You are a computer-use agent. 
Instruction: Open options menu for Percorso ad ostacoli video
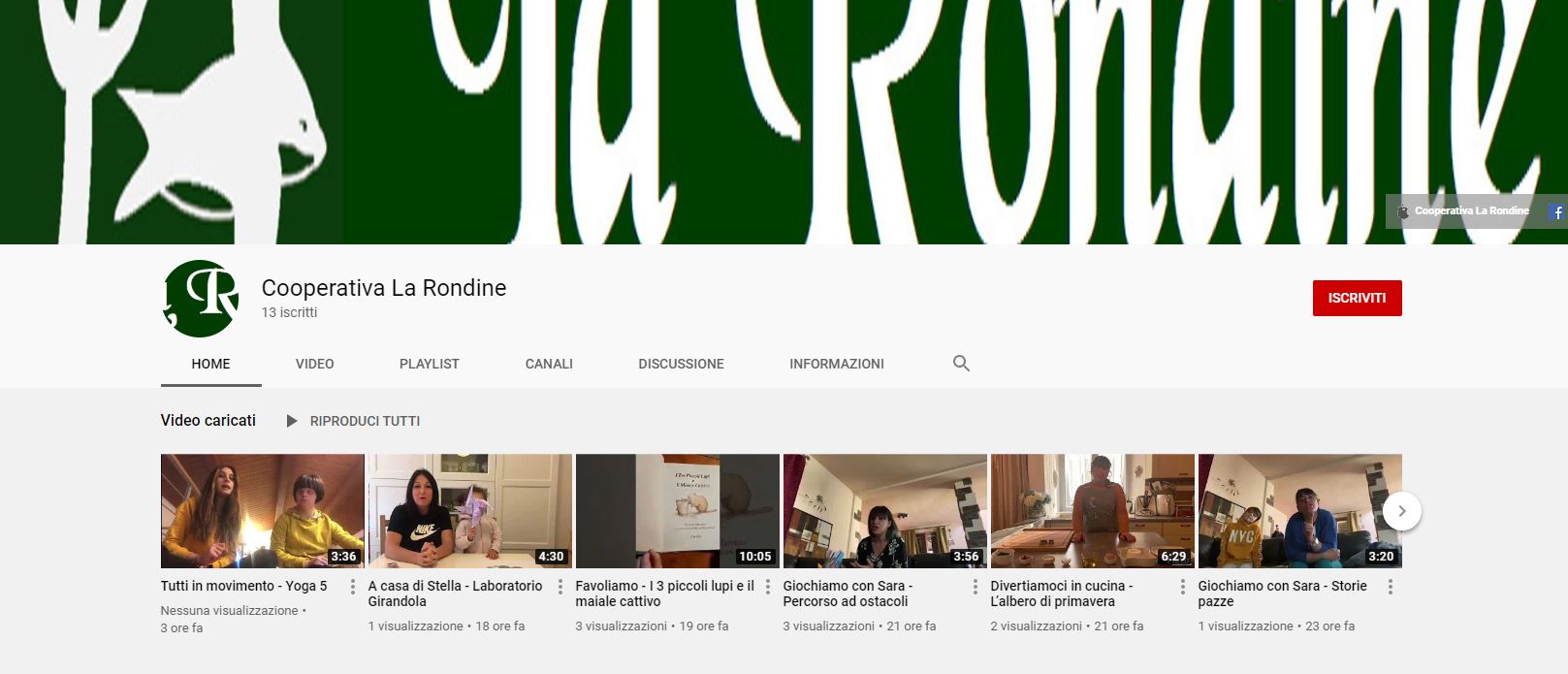click(975, 587)
